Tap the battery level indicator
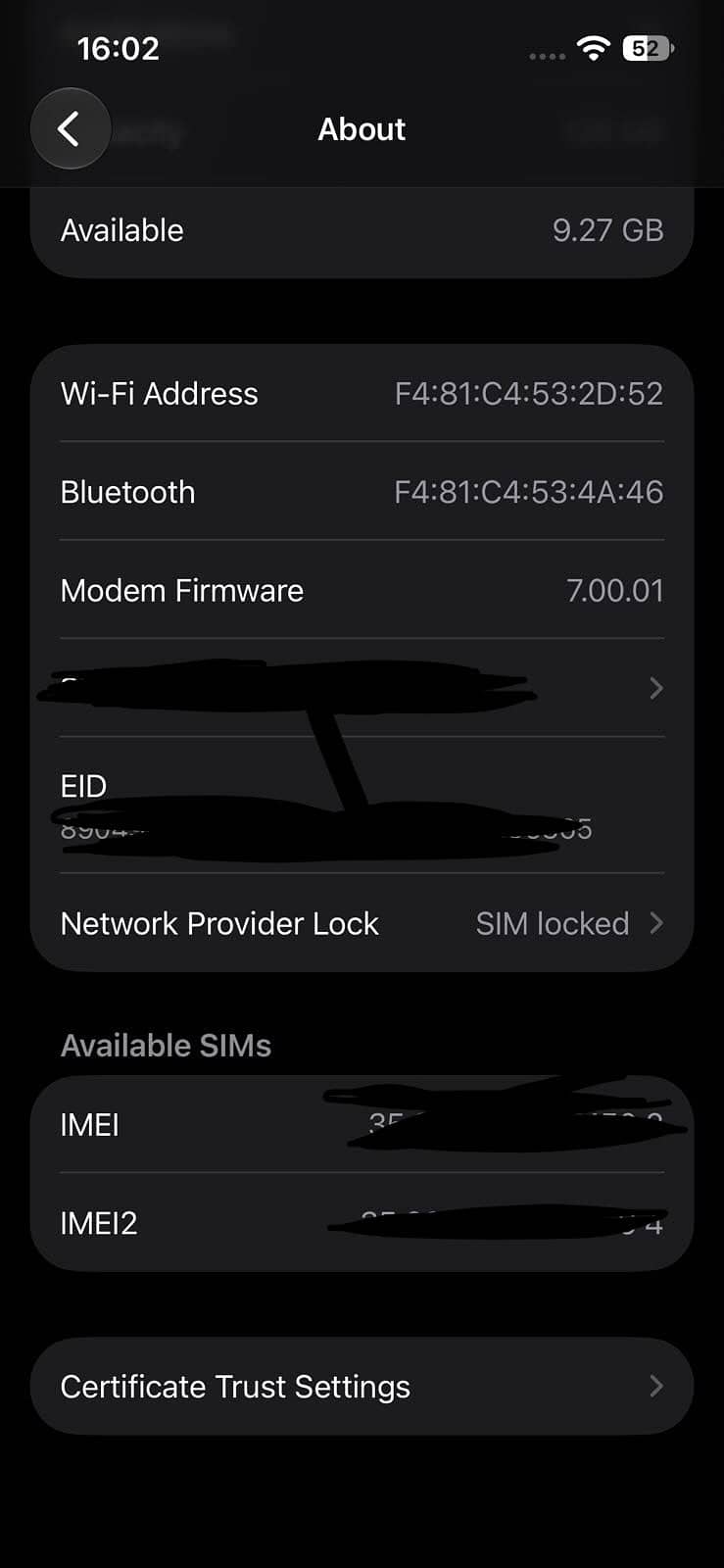 [648, 48]
